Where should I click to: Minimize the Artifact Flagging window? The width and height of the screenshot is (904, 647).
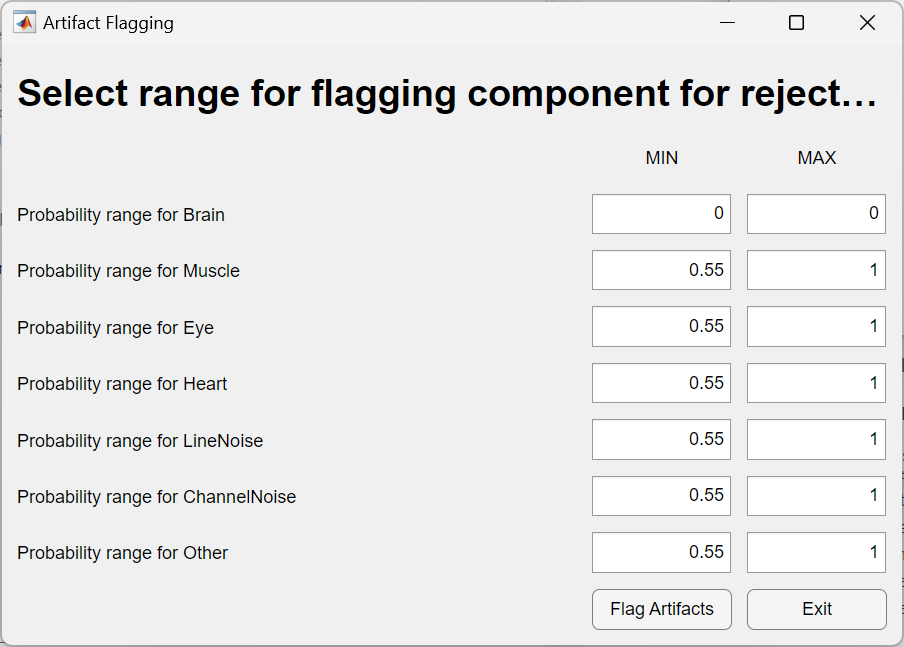click(x=728, y=23)
